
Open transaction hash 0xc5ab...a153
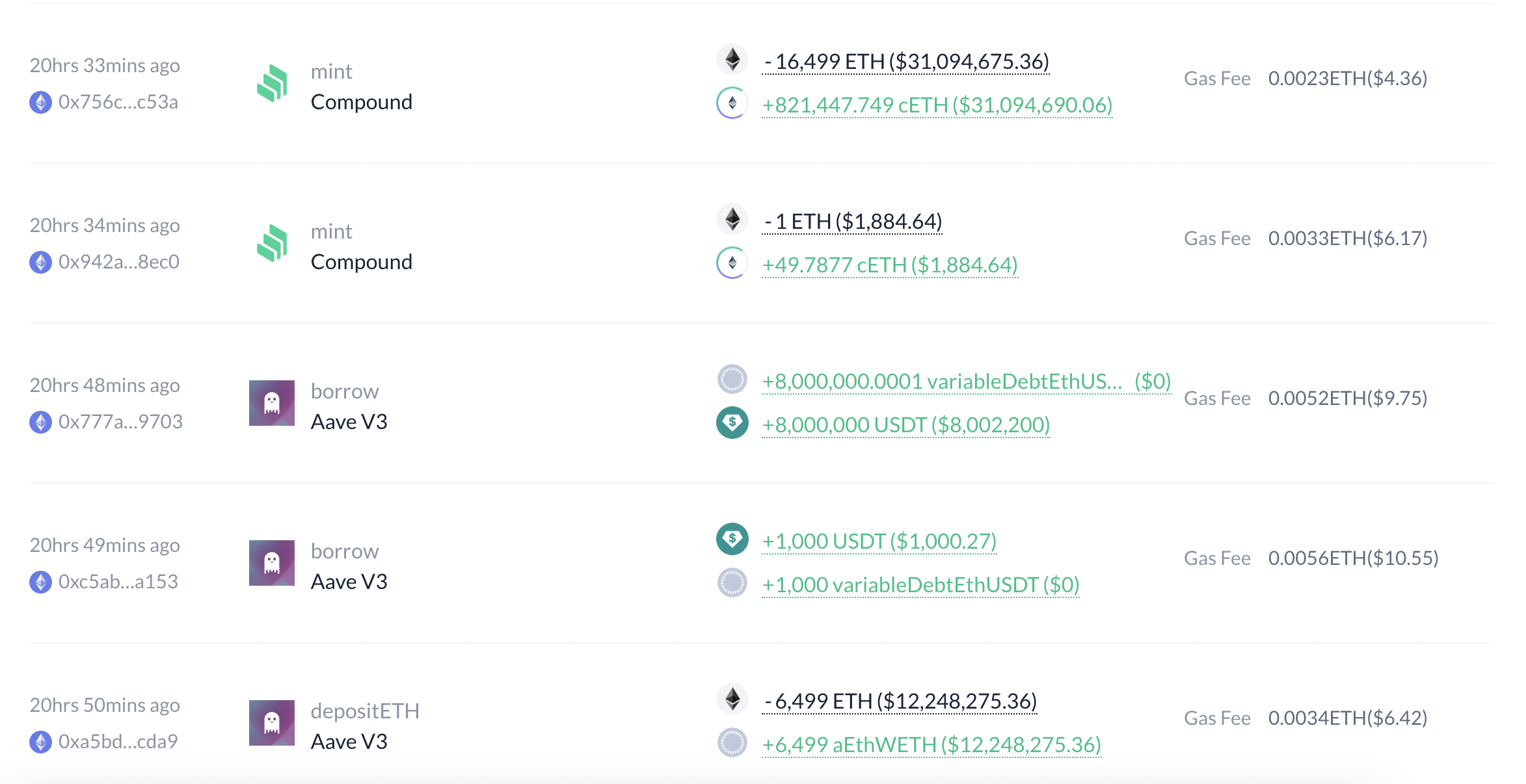pyautogui.click(x=118, y=582)
